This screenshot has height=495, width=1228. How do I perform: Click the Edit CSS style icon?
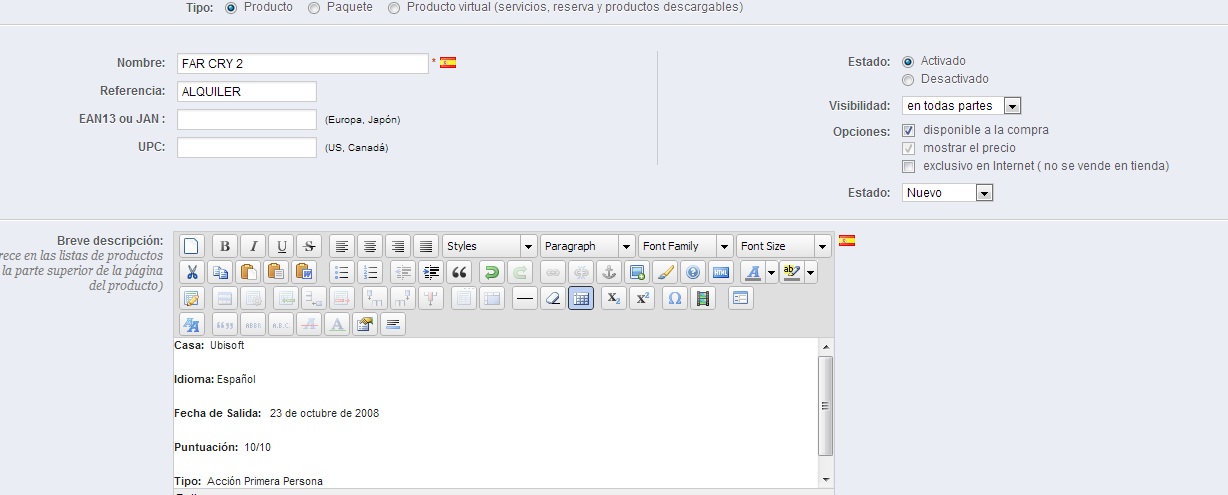191,324
